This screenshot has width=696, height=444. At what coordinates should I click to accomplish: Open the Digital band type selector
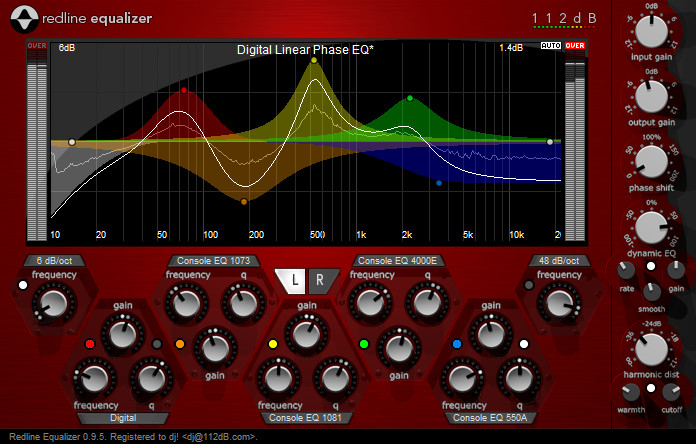pos(123,418)
